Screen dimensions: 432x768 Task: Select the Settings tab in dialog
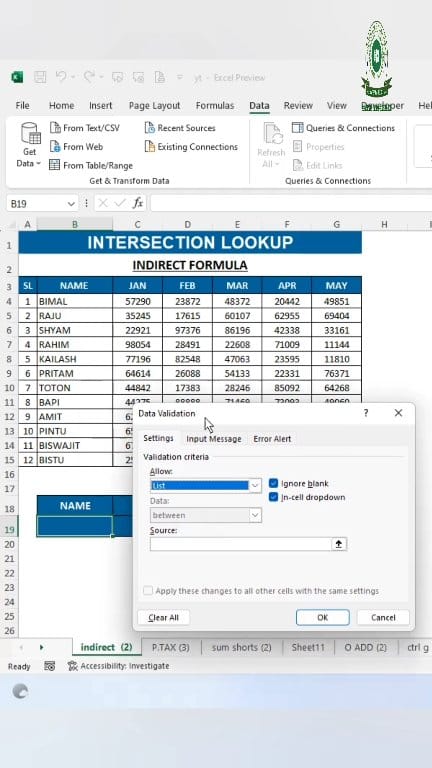pyautogui.click(x=158, y=438)
